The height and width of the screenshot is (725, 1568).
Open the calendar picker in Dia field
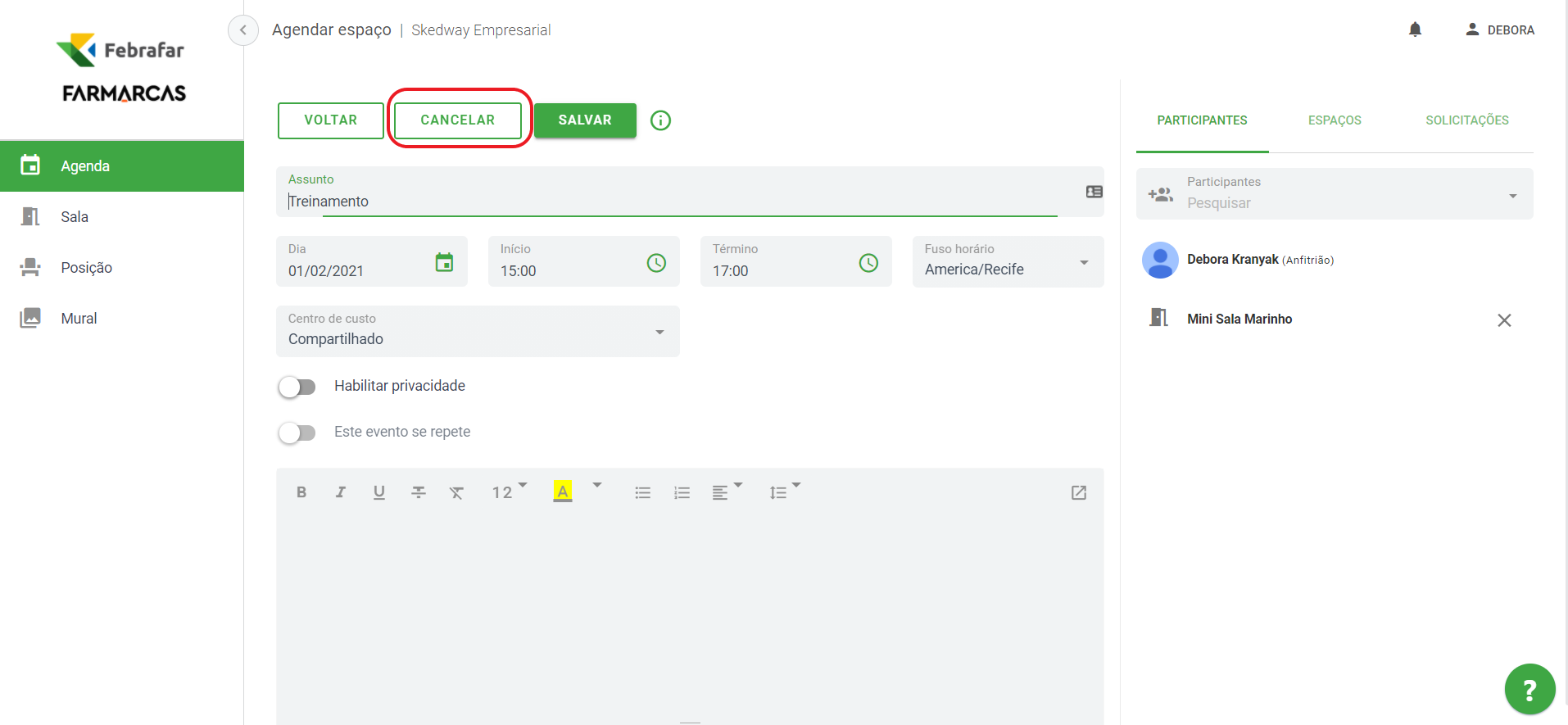(444, 262)
